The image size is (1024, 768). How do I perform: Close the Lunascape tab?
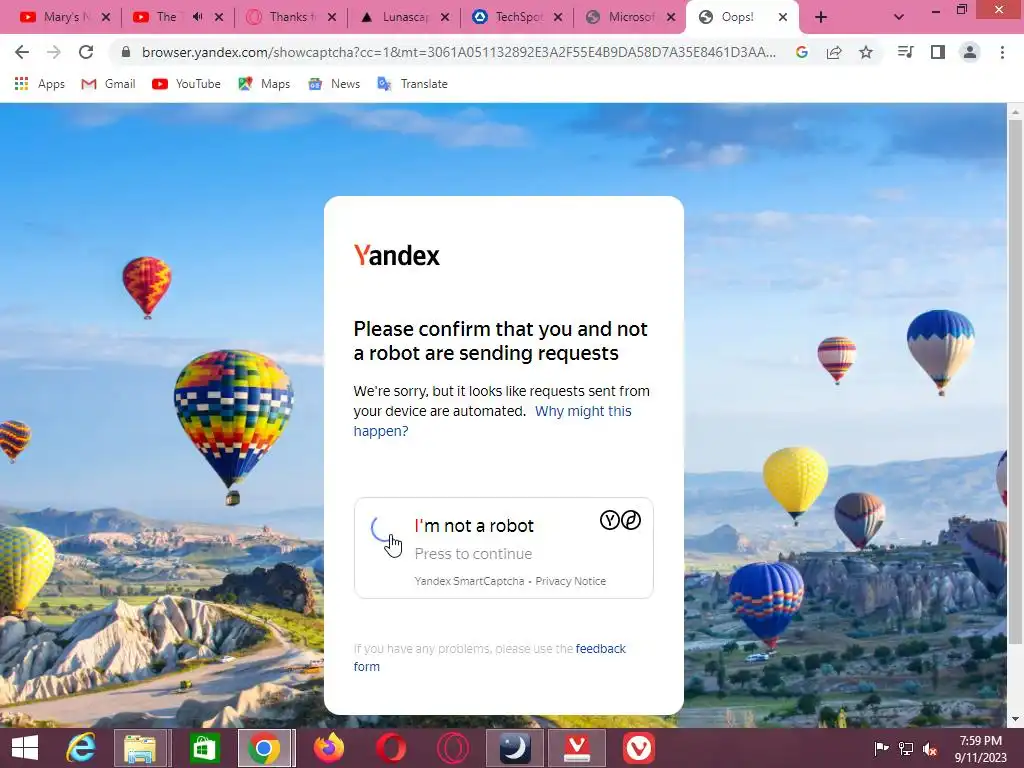click(445, 18)
